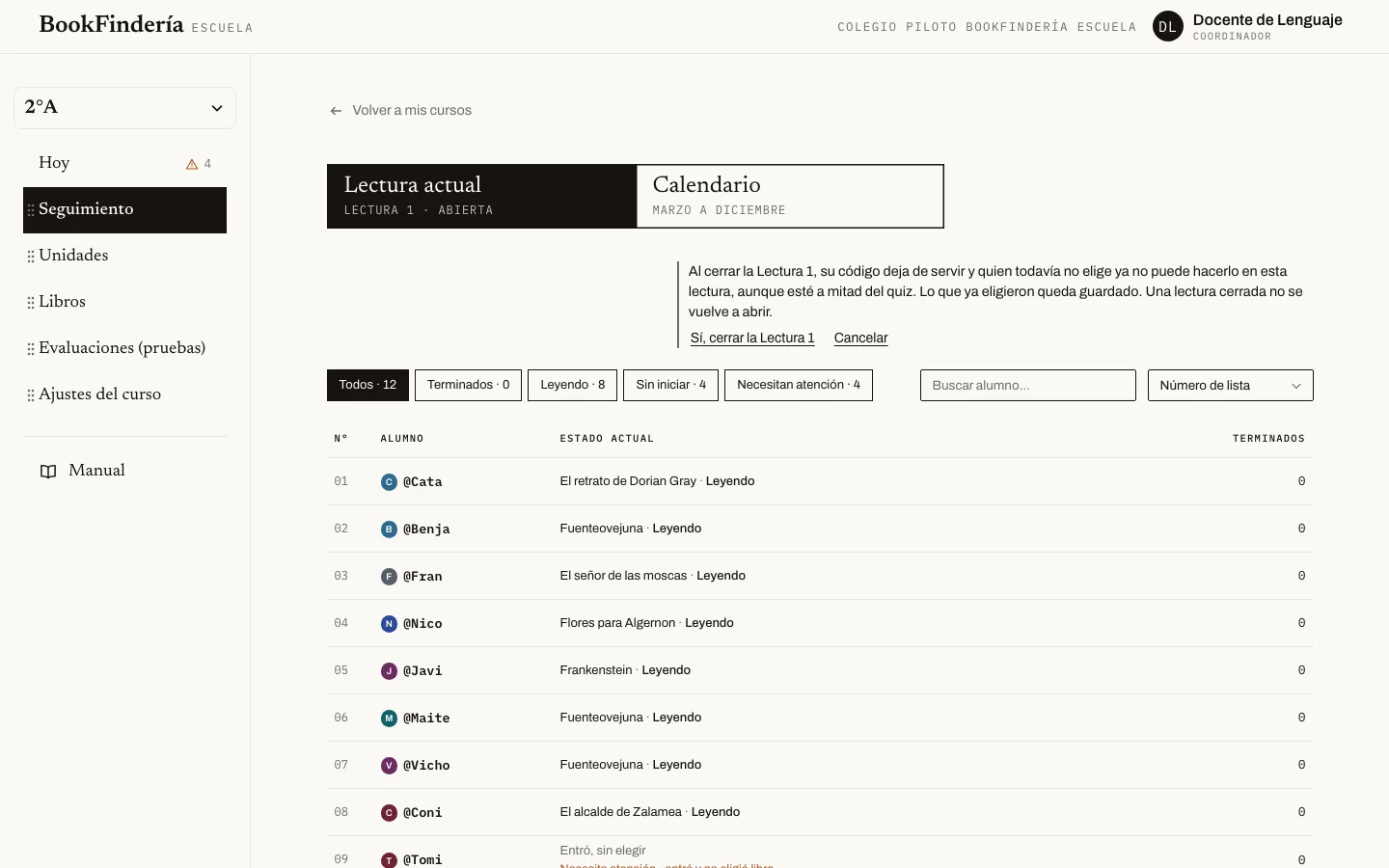
Task: Click the Buscar alumno search field
Action: [x=1027, y=386]
